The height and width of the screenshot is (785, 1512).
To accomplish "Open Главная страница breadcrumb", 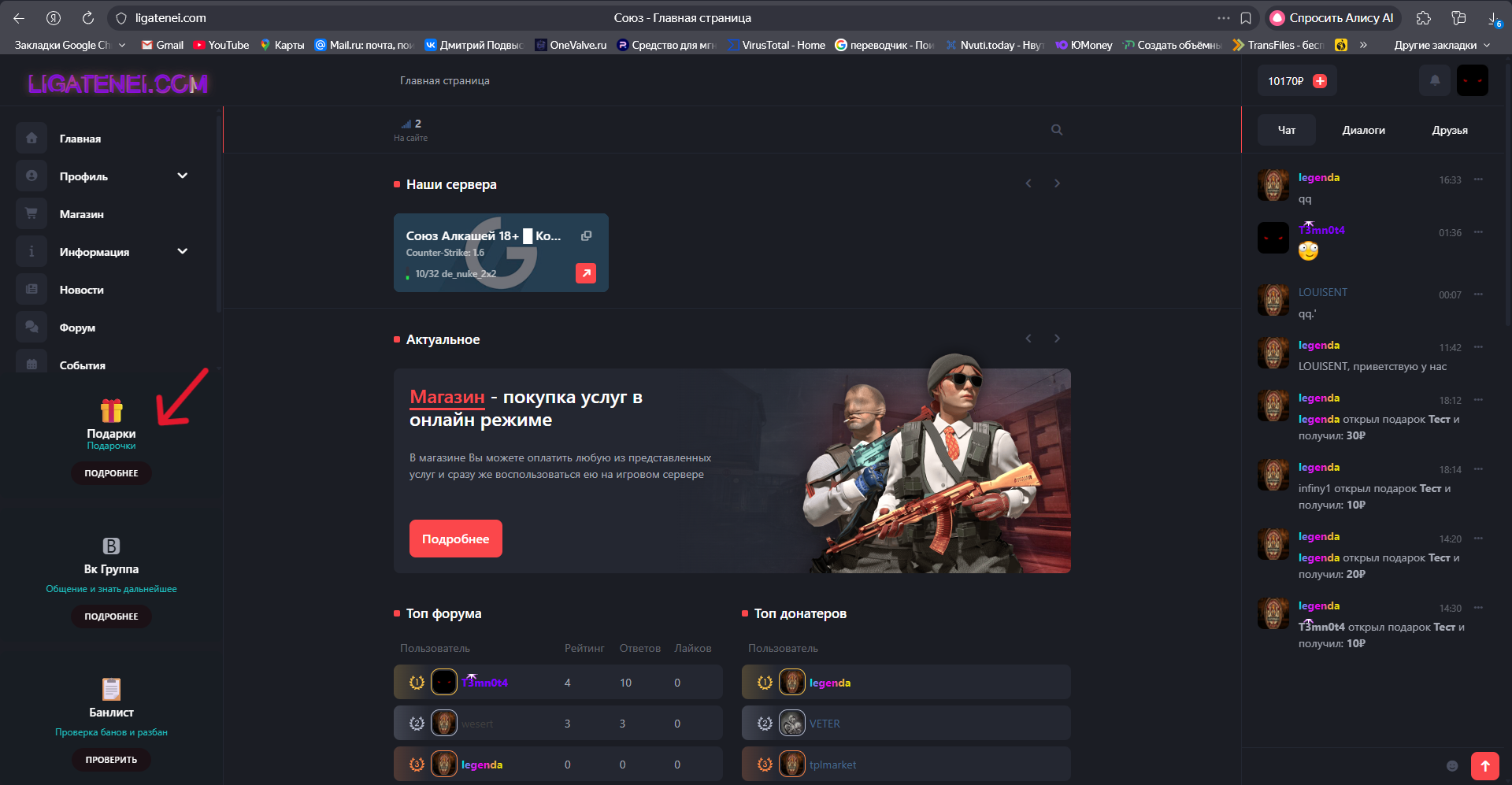I will pyautogui.click(x=445, y=80).
